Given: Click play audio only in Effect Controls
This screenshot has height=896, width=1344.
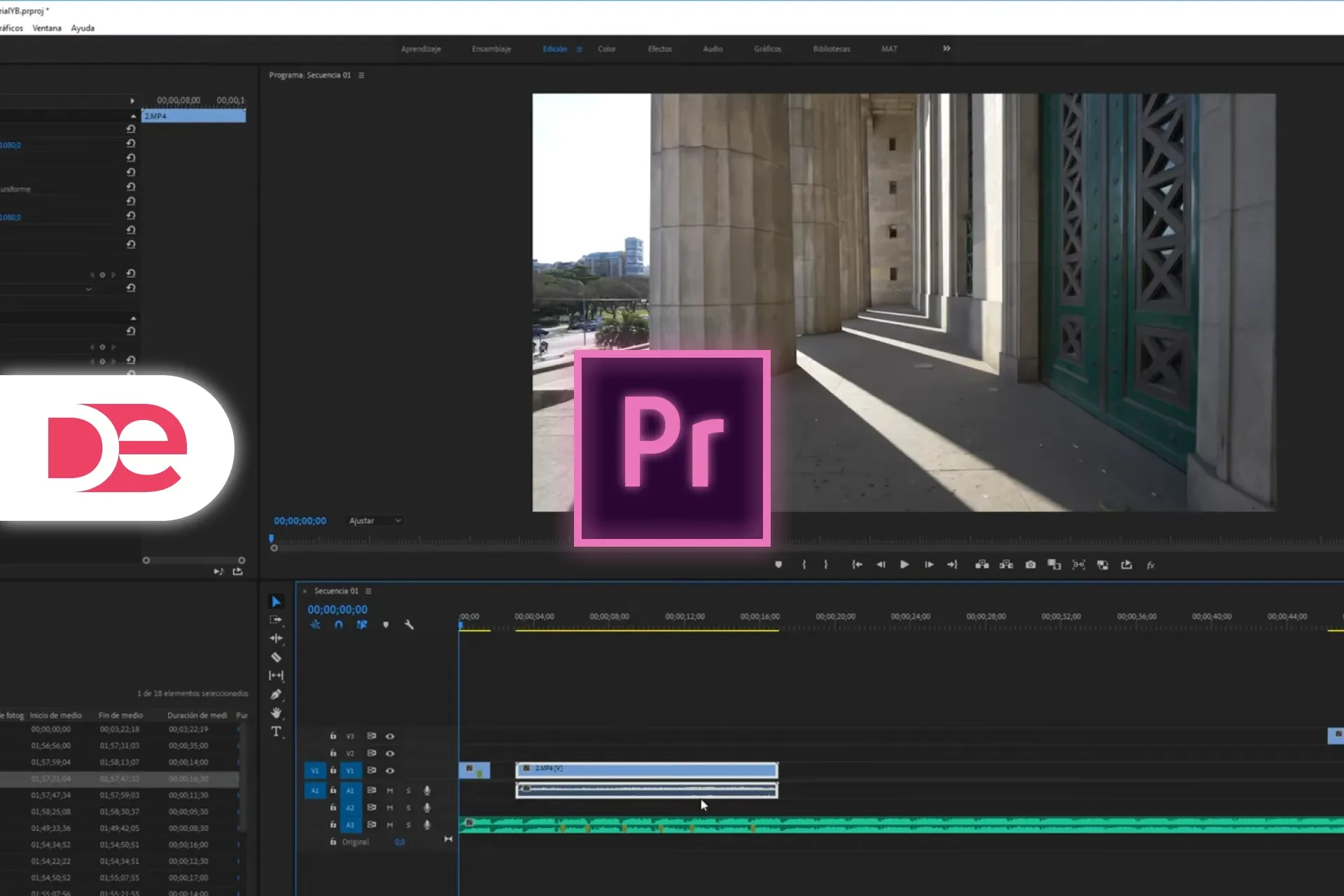Looking at the screenshot, I should (x=218, y=571).
